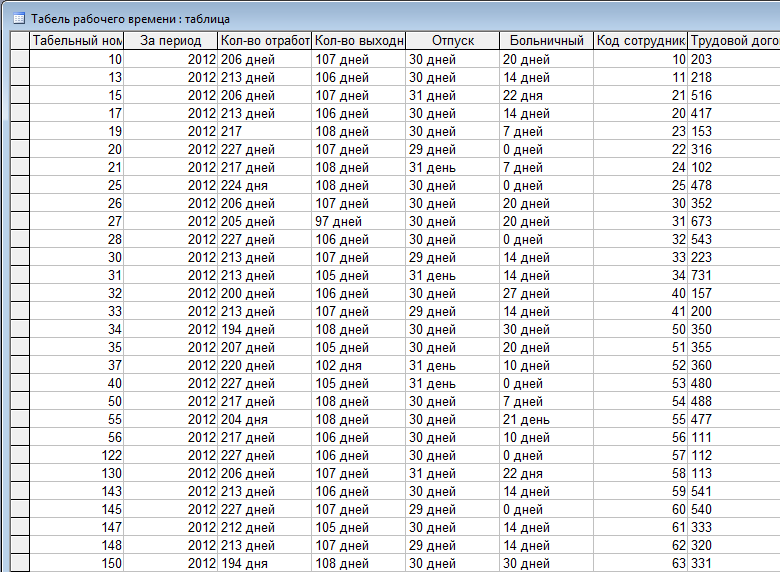Click the '212 дней' worked-days cell

click(265, 527)
